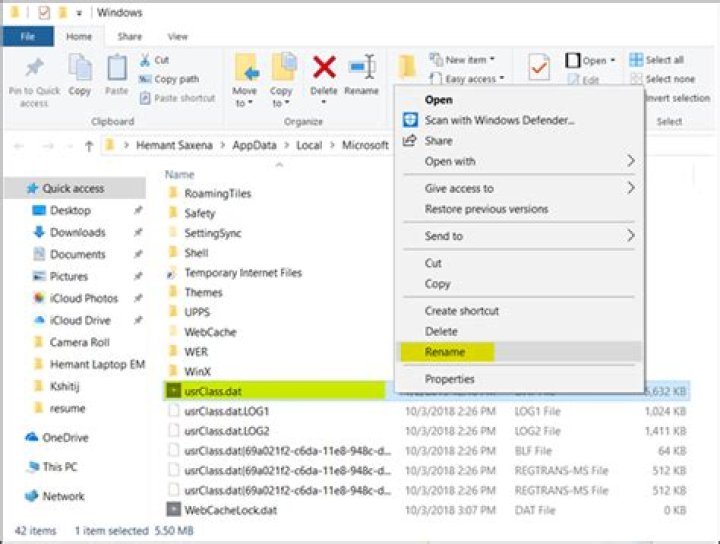Click the Pin to Quick access icon
This screenshot has width=720, height=544.
35,70
